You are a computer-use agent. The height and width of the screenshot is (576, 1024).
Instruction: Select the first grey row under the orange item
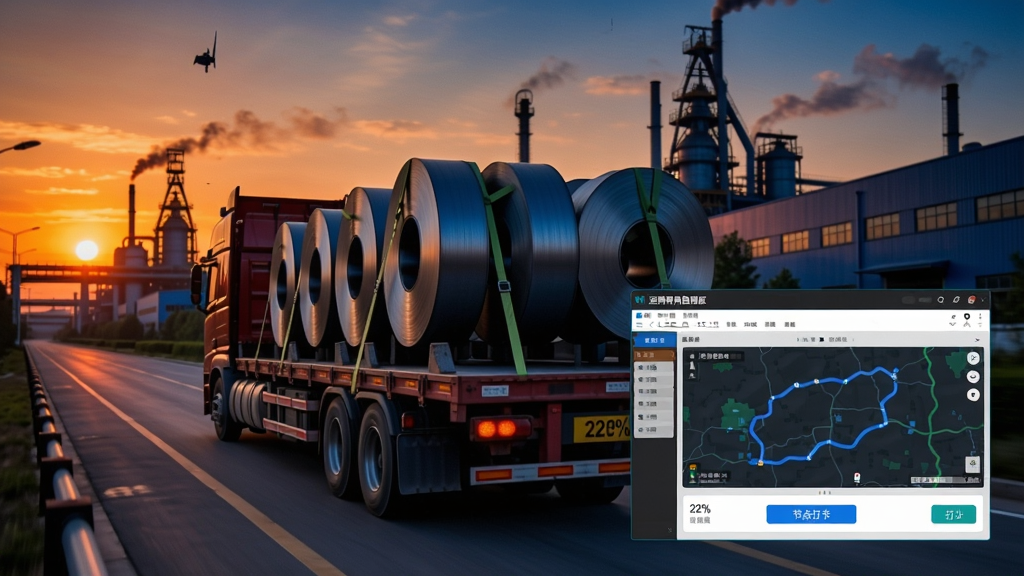point(654,368)
